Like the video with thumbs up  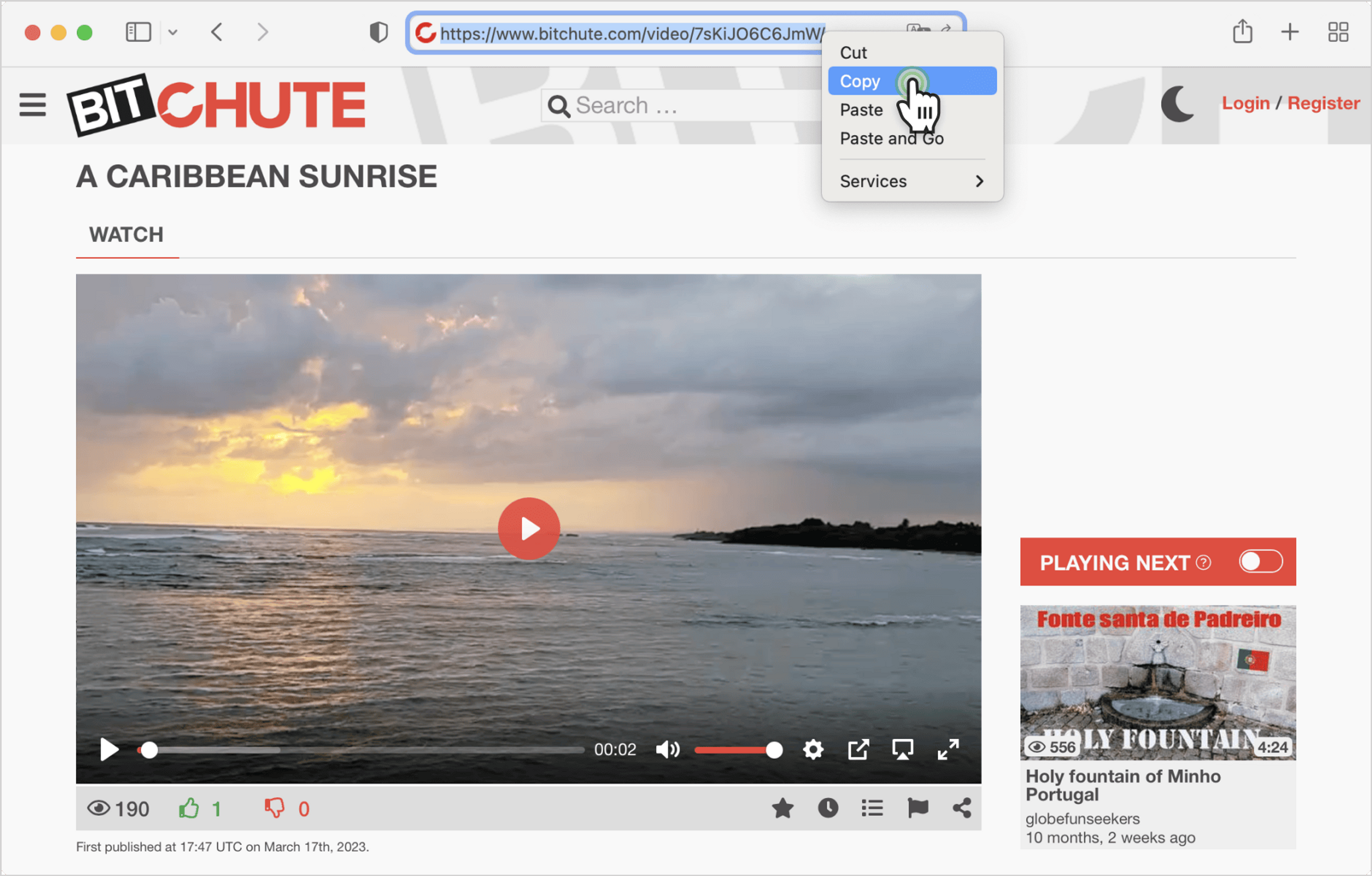point(189,808)
